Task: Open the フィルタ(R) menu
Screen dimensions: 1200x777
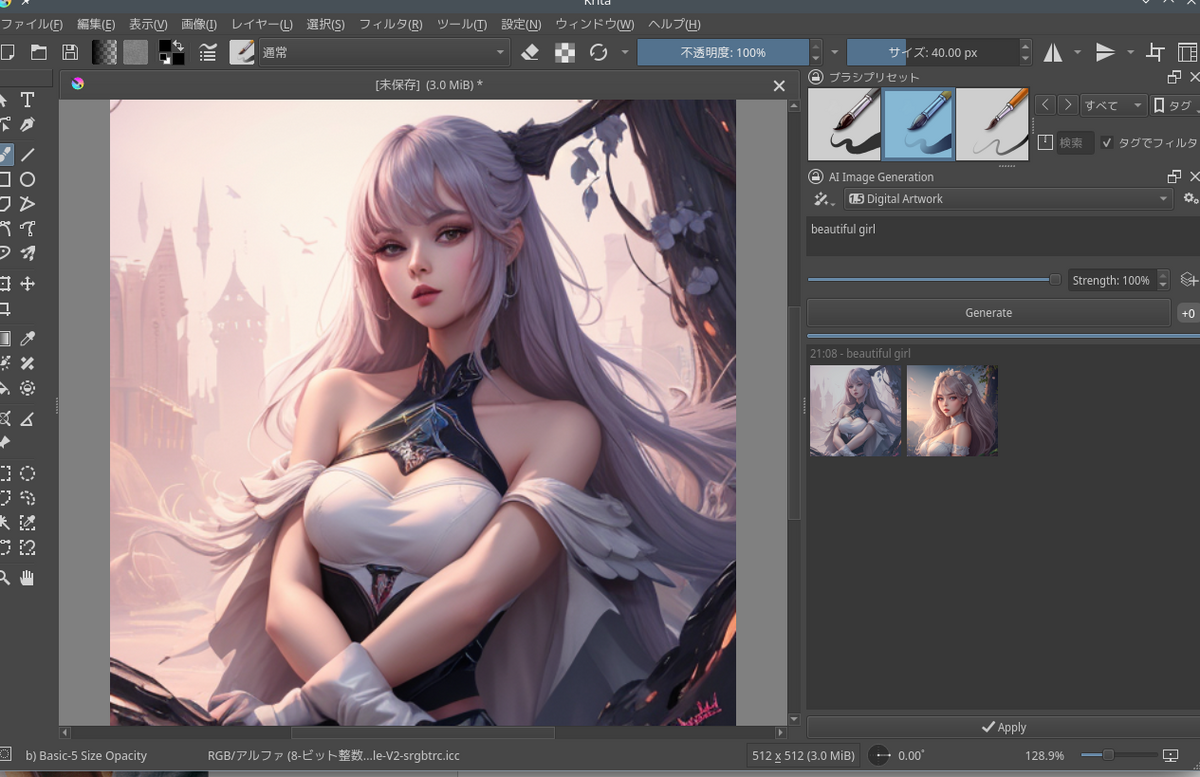Action: 390,24
